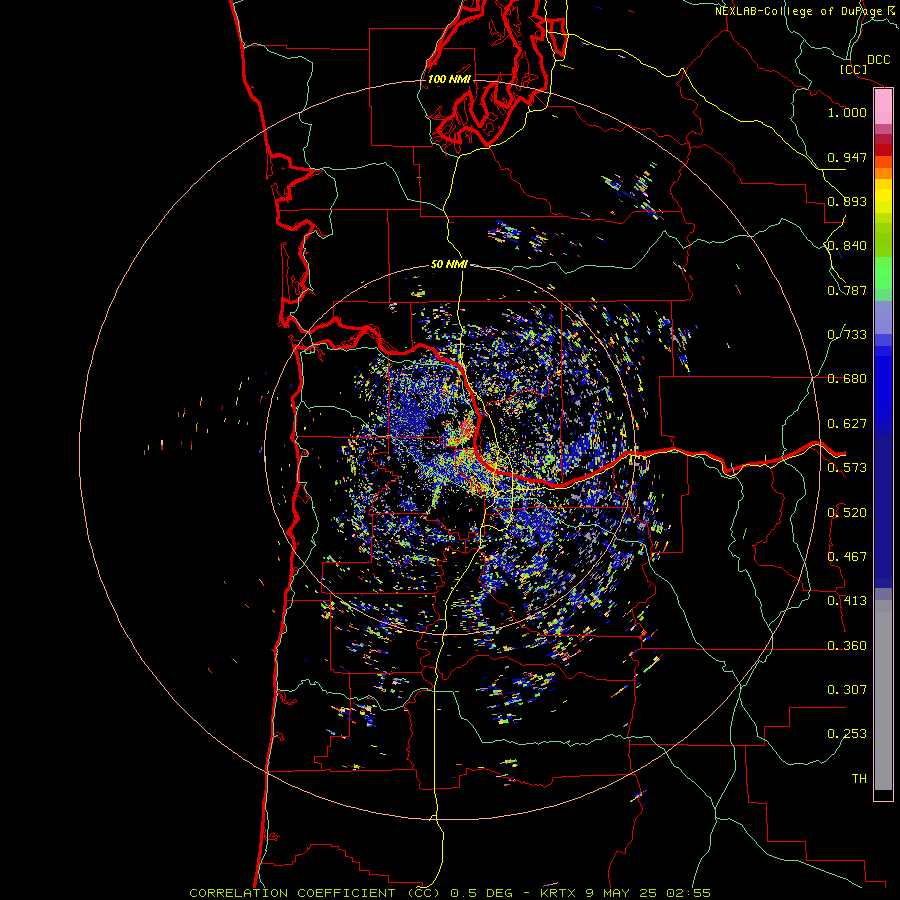This screenshot has width=900, height=900.
Task: Click the 0.840 scale value
Action: point(847,246)
